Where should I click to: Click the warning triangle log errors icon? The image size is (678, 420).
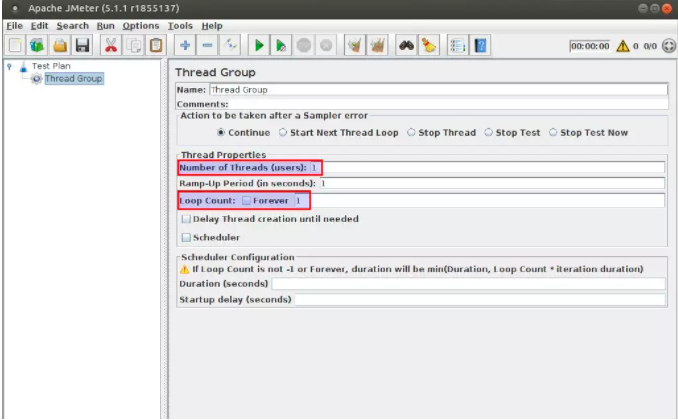pyautogui.click(x=623, y=46)
